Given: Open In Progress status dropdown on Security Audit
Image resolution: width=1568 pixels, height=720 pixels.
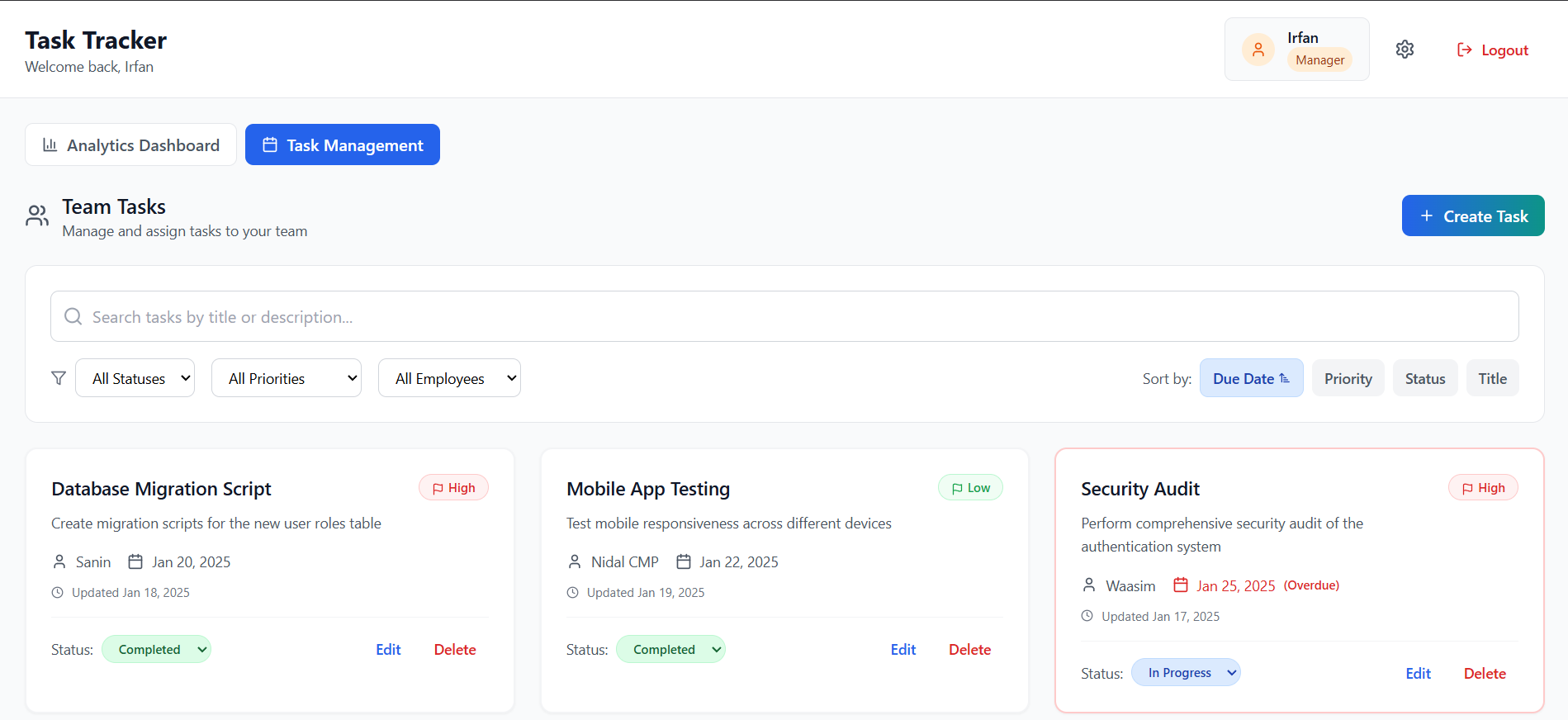Looking at the screenshot, I should 1186,673.
